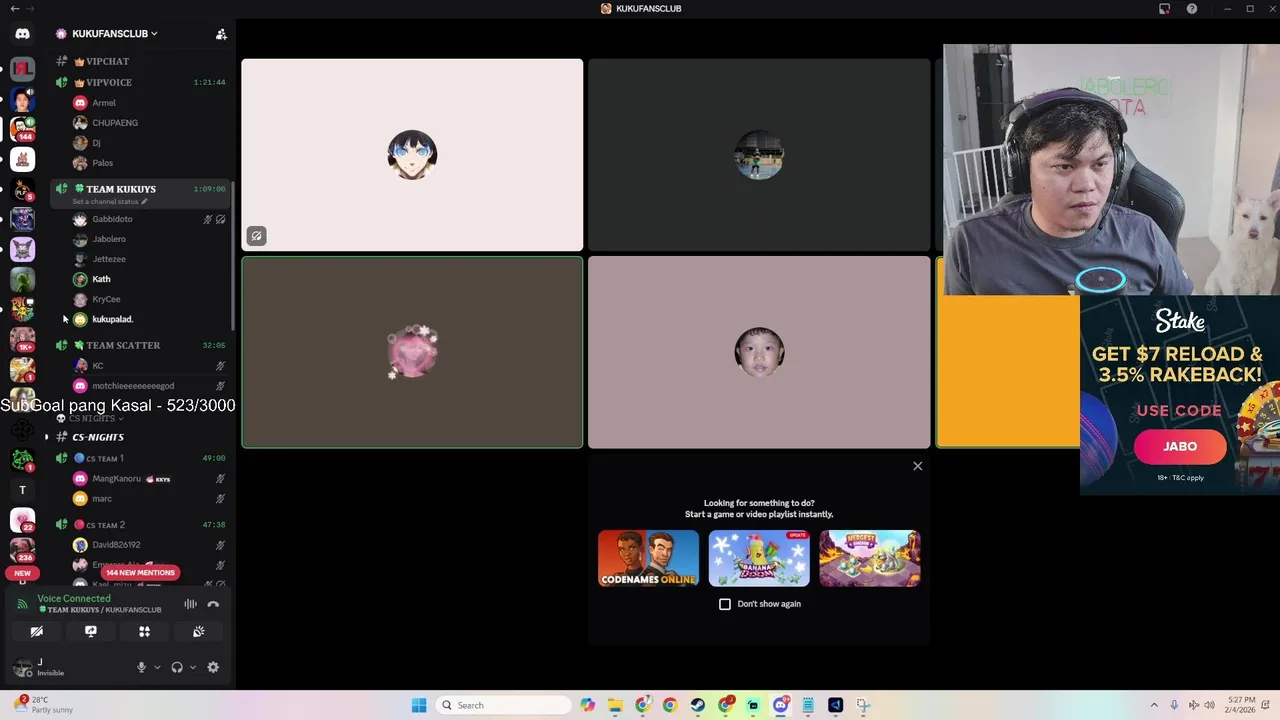Click the Windows taskbar Search box
This screenshot has height=720, width=1280.
point(503,705)
